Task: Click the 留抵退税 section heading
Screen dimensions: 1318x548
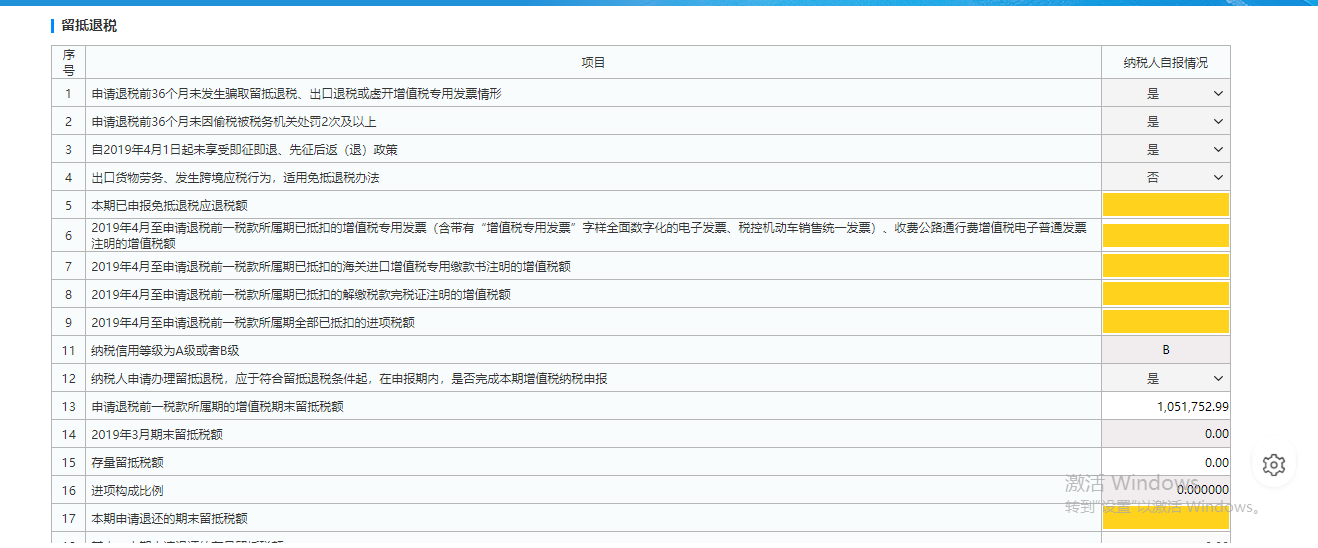Action: click(89, 26)
